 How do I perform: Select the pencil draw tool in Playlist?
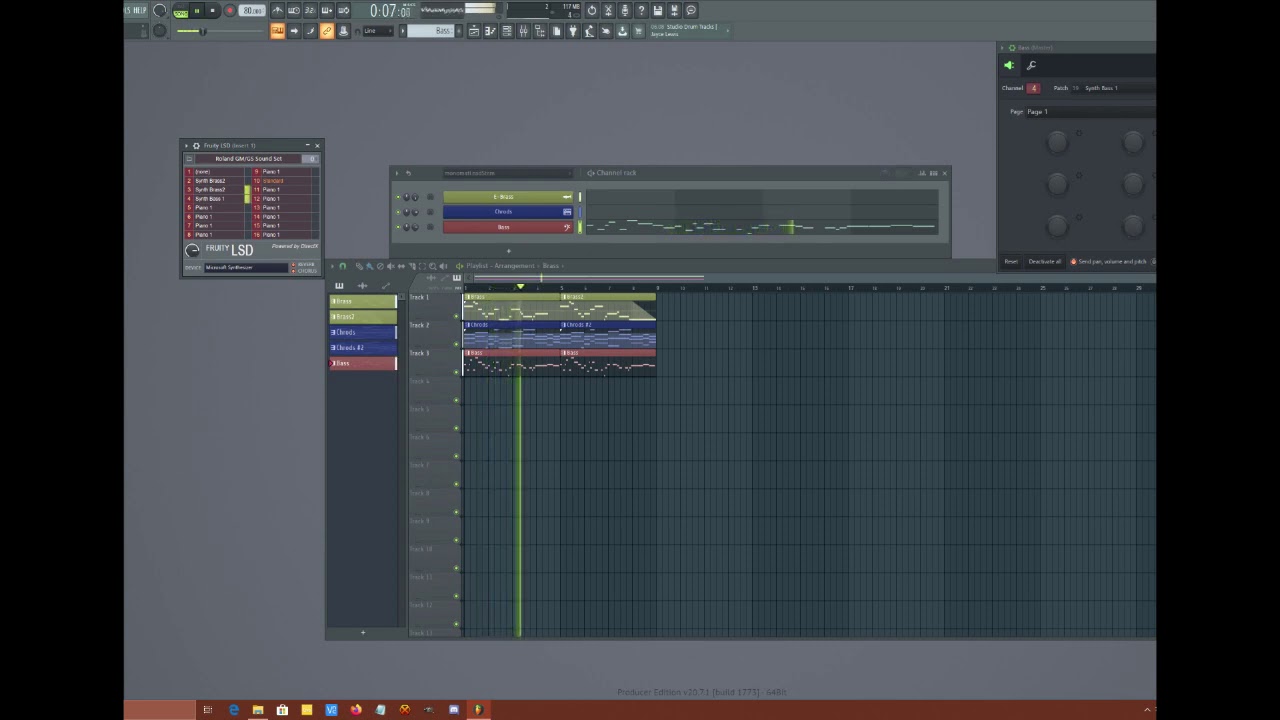point(359,266)
